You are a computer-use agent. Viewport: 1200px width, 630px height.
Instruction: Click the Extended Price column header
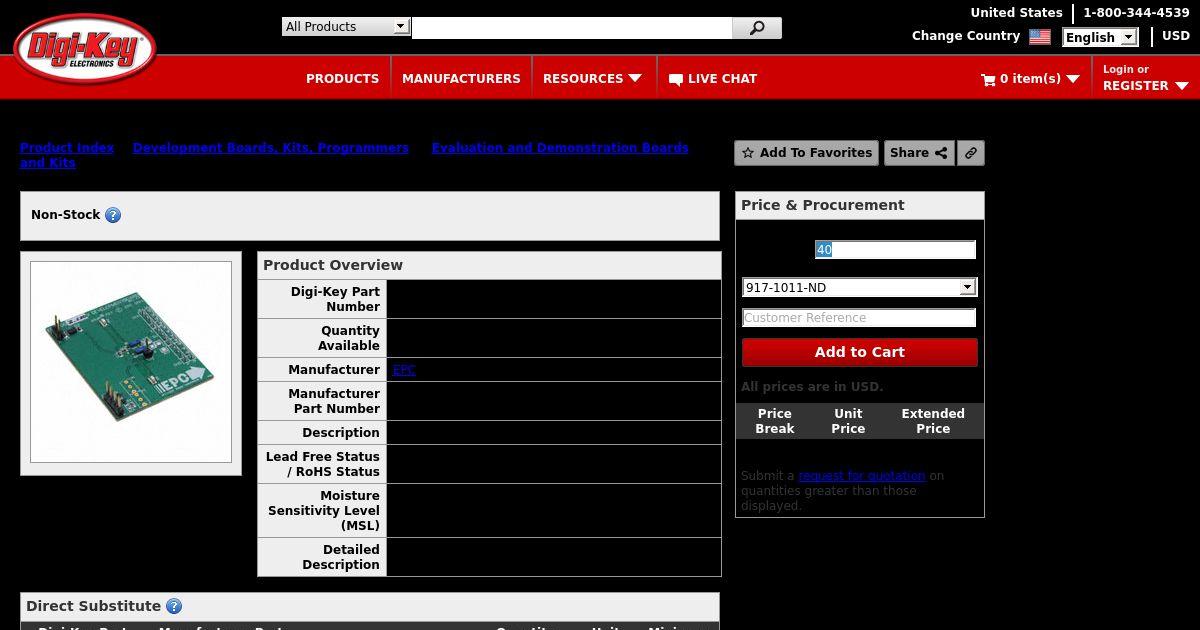933,421
